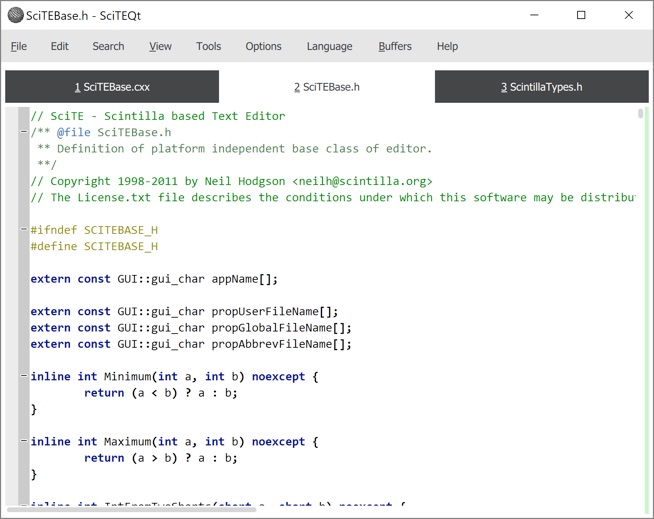Click the 'License.txt' word in comment

114,198
